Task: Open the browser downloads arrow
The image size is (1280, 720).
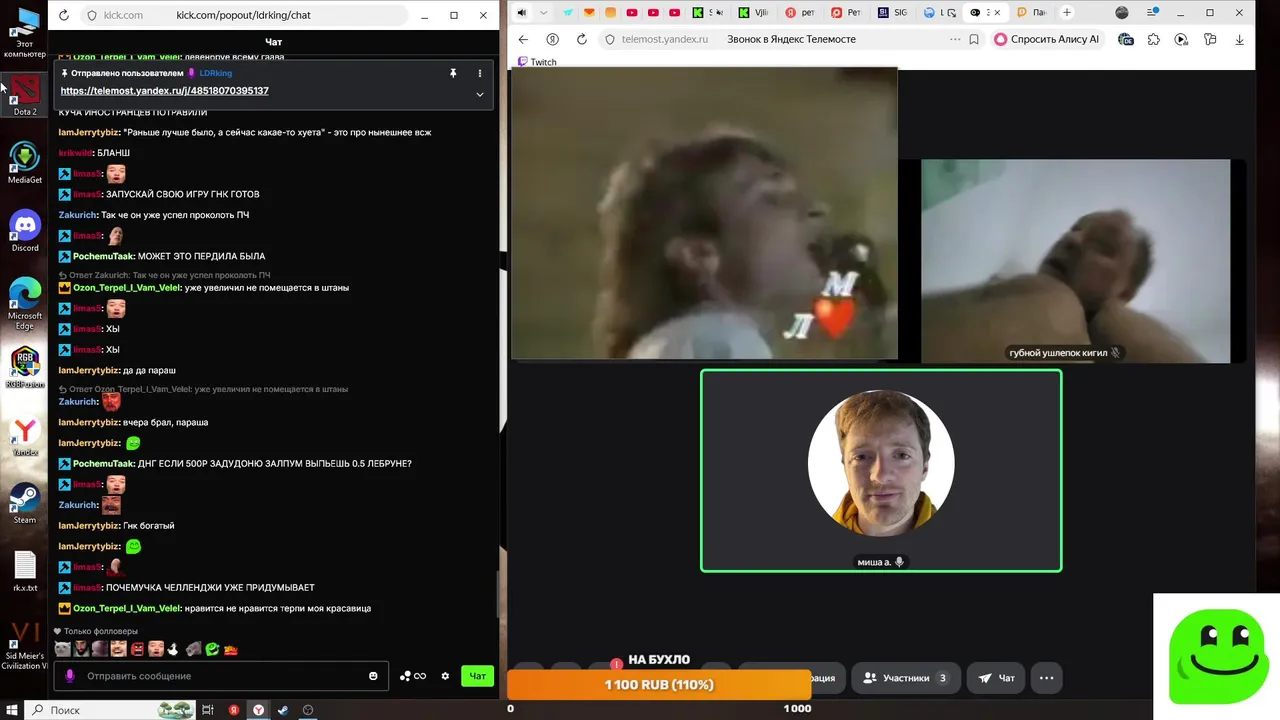Action: coord(1240,39)
